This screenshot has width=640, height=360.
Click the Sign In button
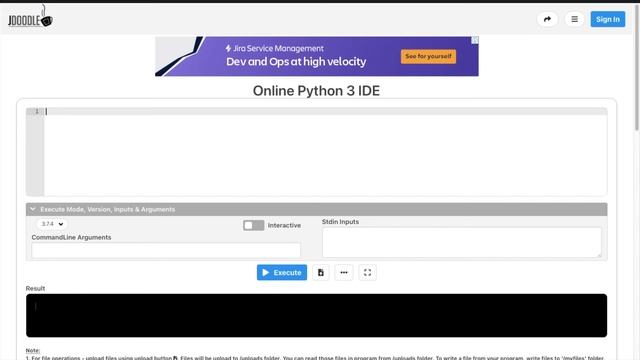[607, 19]
